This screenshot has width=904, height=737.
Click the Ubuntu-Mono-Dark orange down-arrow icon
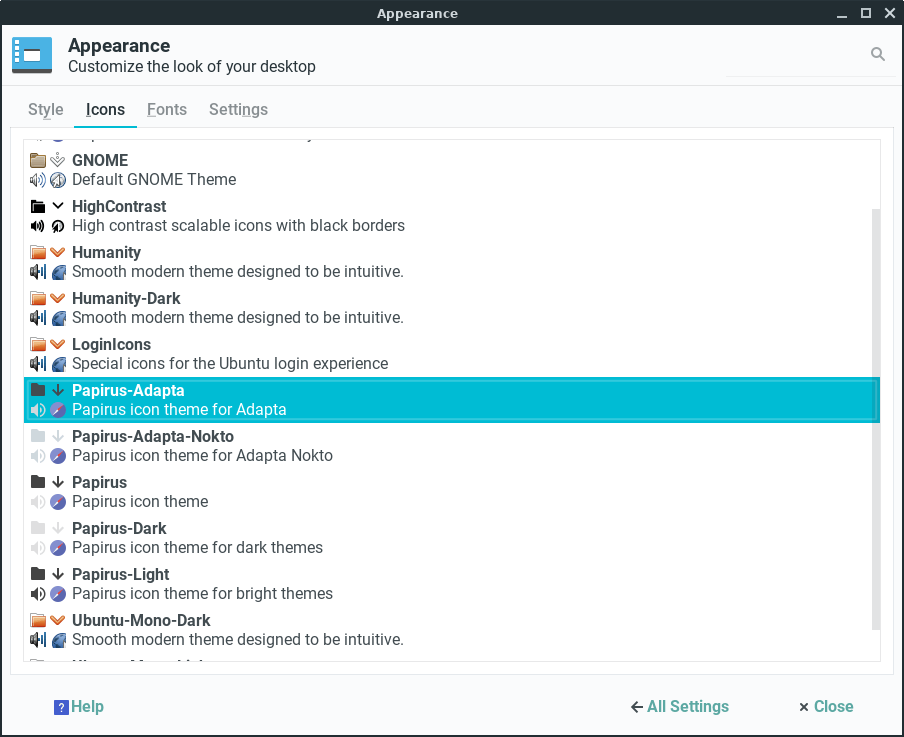(x=58, y=620)
